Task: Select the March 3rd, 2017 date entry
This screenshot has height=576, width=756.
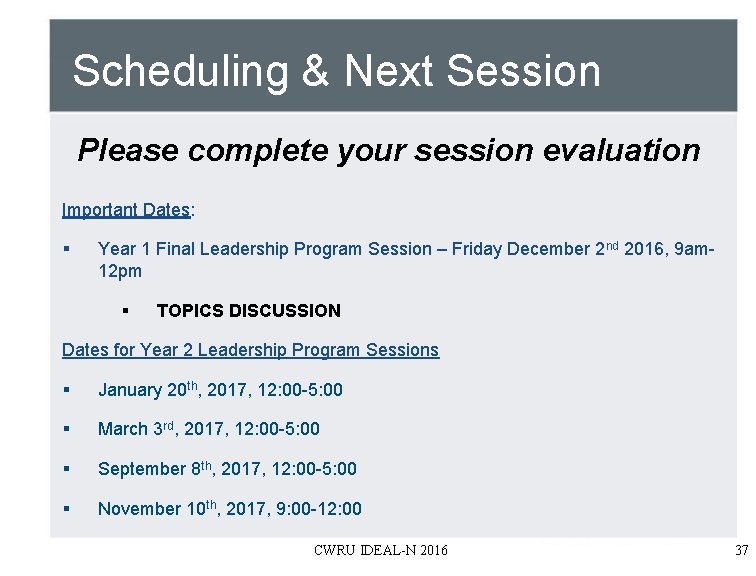Action: [209, 429]
